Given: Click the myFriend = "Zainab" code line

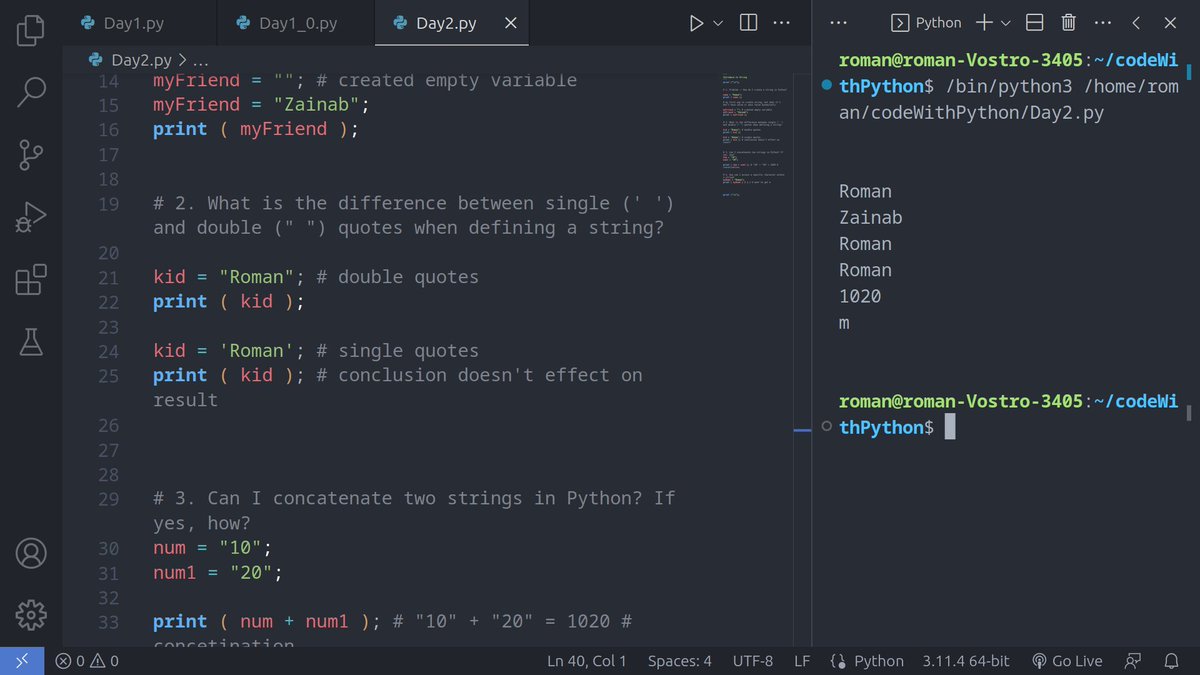Looking at the screenshot, I should (x=262, y=105).
